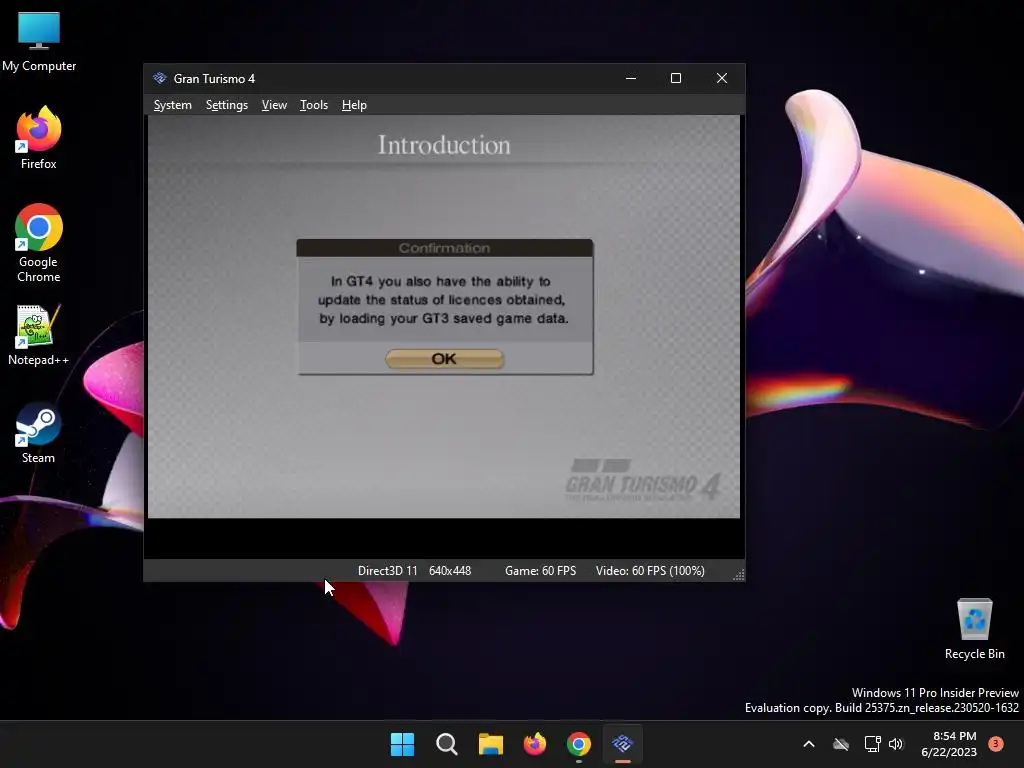
Task: Open notifications badge showing 3
Action: [996, 744]
